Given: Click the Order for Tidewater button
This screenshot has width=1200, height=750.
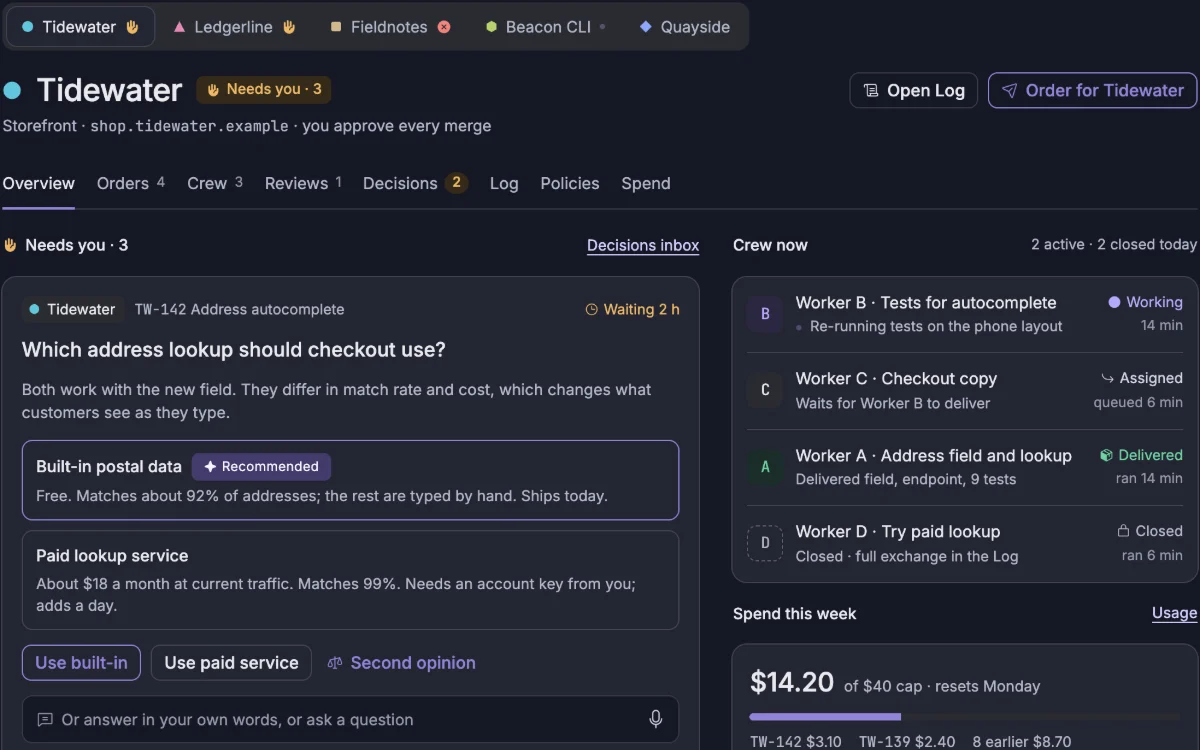Looking at the screenshot, I should tap(1092, 90).
